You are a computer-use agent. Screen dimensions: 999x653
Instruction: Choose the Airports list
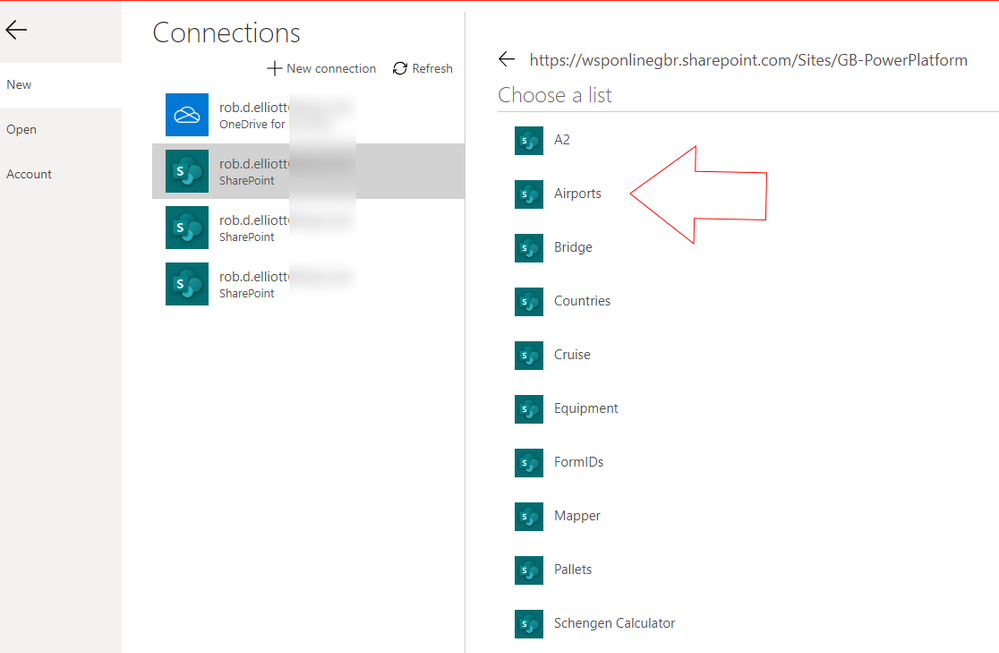pos(577,194)
